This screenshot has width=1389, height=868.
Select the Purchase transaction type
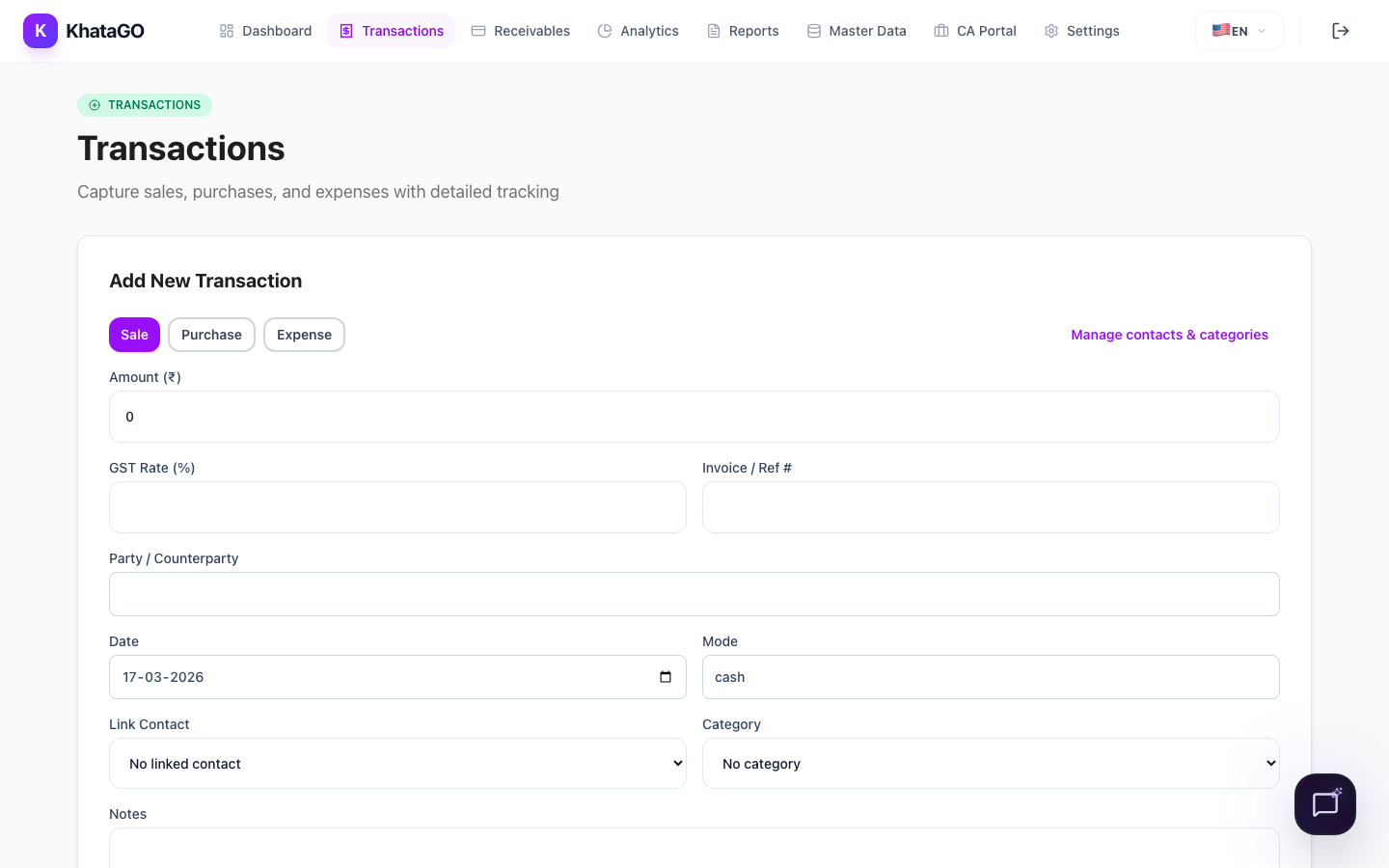point(211,335)
